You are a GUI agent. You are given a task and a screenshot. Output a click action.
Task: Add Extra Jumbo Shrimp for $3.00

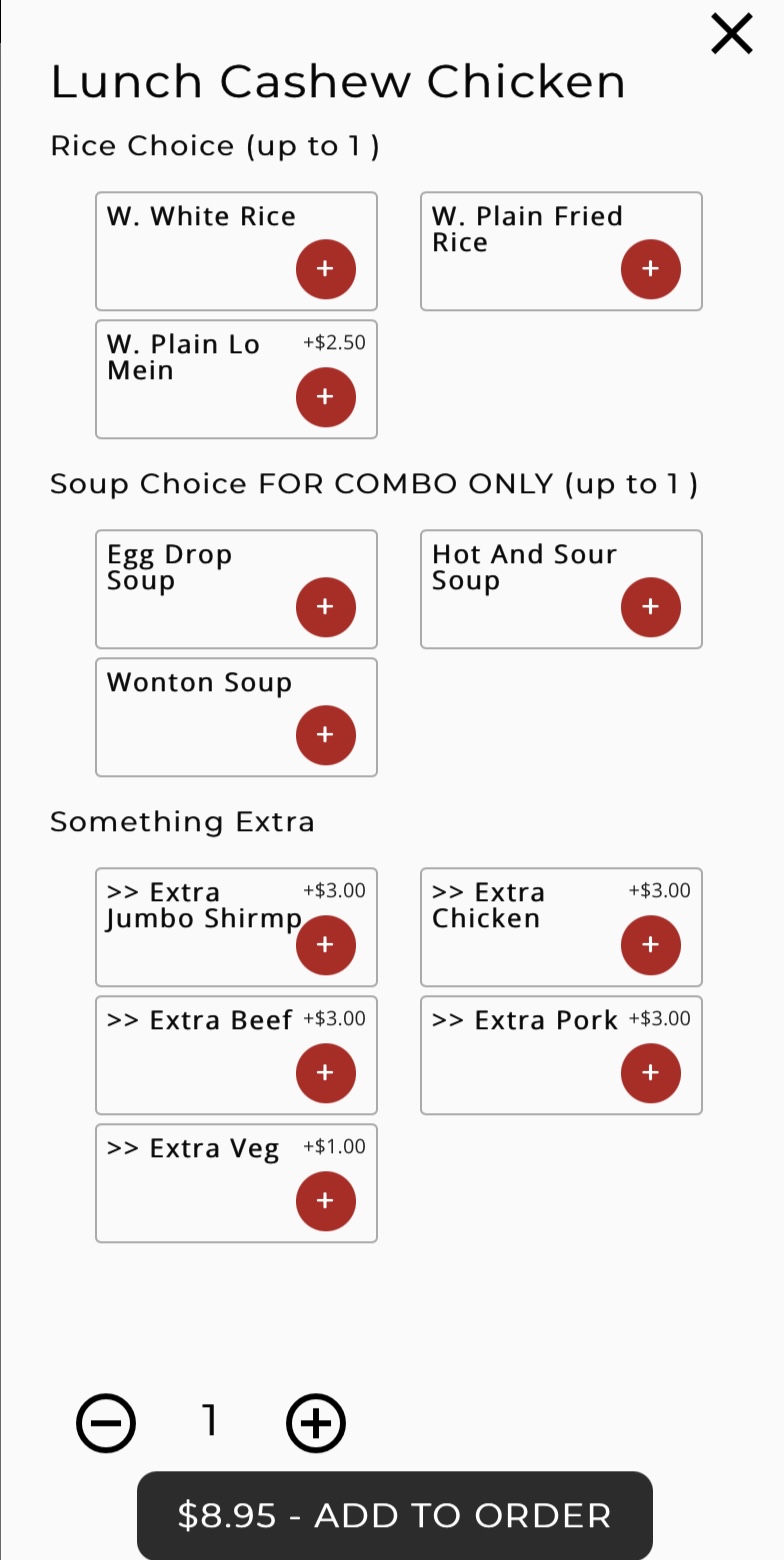(325, 945)
